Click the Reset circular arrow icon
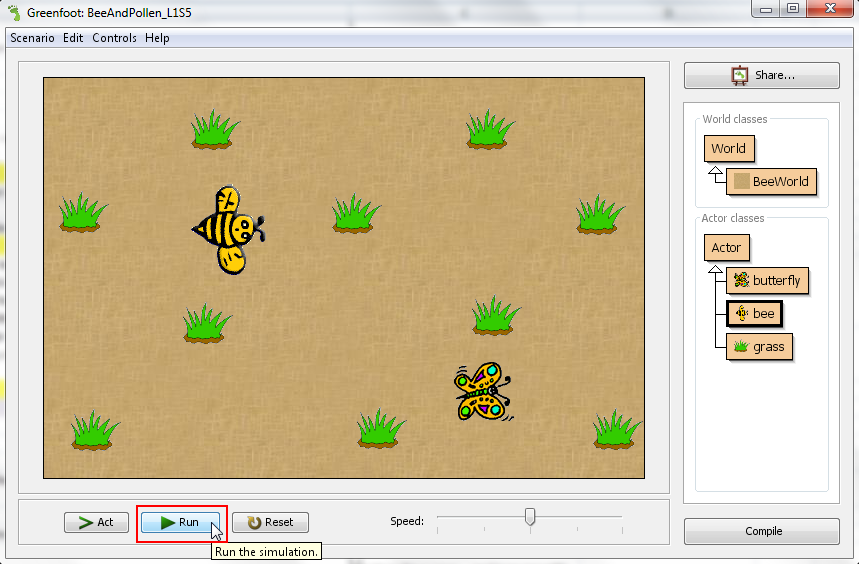The image size is (859, 564). [254, 522]
